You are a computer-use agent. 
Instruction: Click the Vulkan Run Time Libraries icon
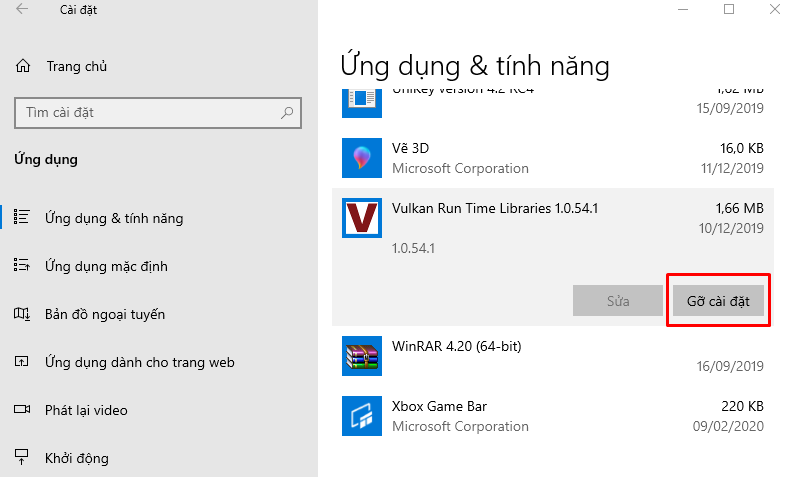click(x=362, y=218)
